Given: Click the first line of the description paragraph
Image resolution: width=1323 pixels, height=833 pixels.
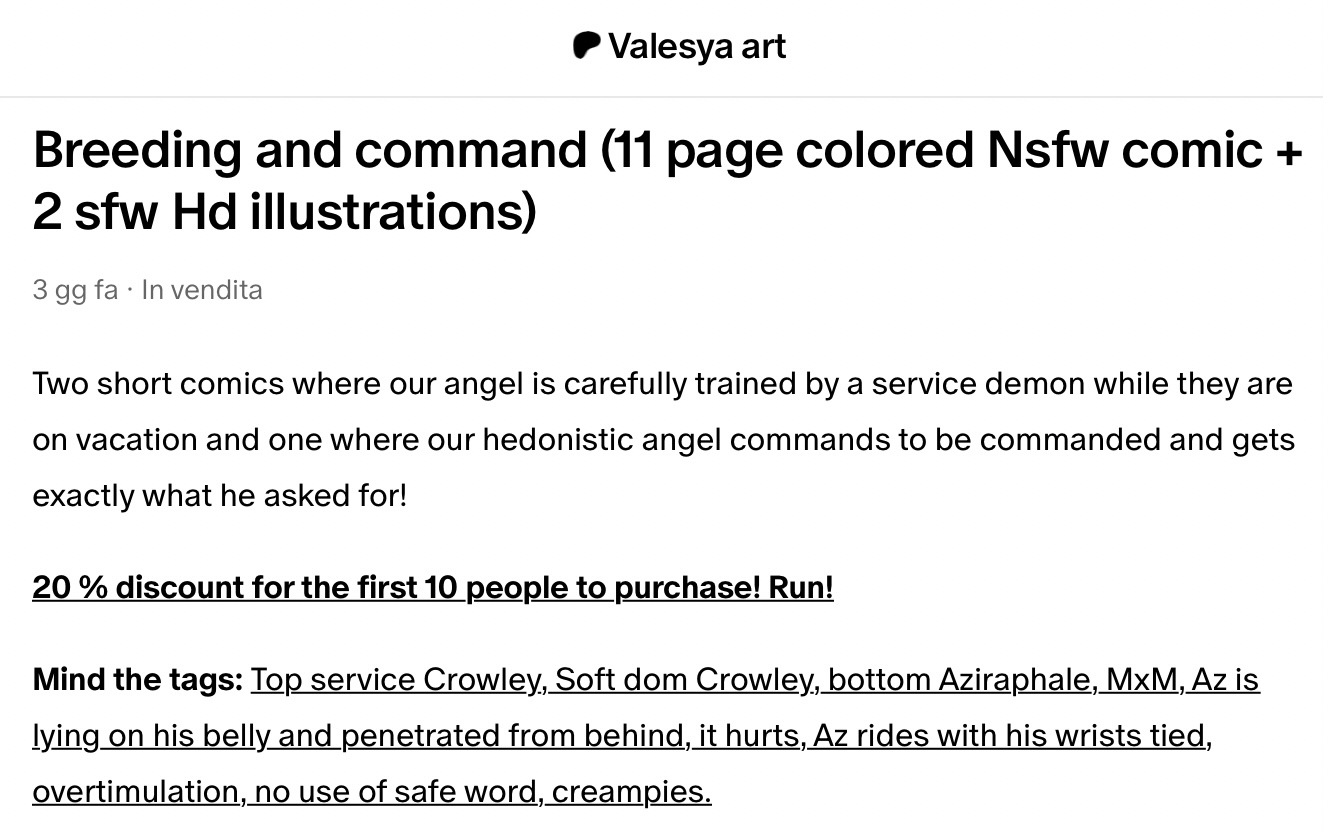Looking at the screenshot, I should pos(662,384).
